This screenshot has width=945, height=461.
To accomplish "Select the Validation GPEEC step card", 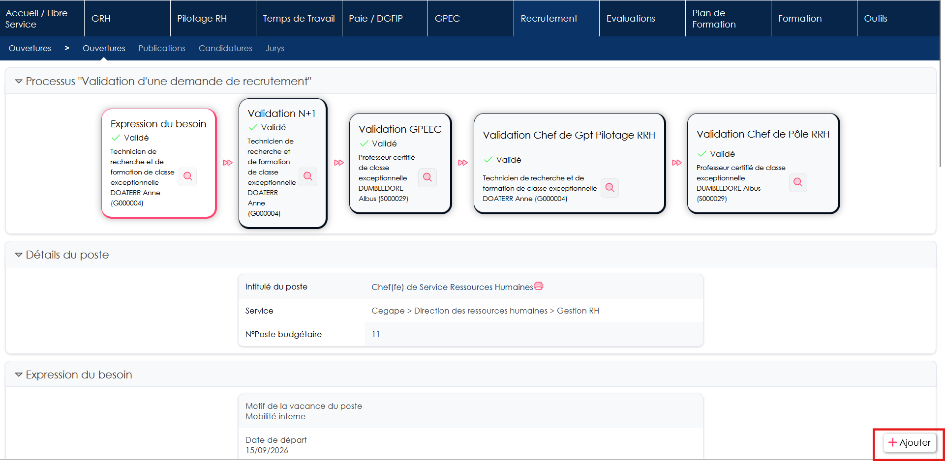I will coord(400,163).
